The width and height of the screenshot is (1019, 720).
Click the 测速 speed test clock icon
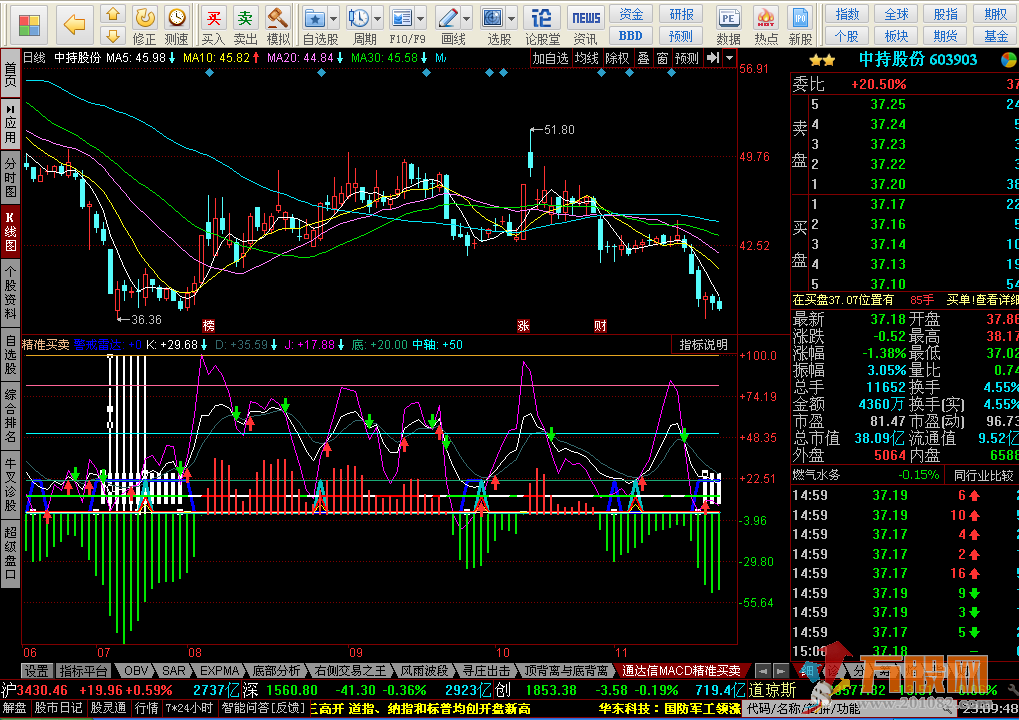pos(176,18)
